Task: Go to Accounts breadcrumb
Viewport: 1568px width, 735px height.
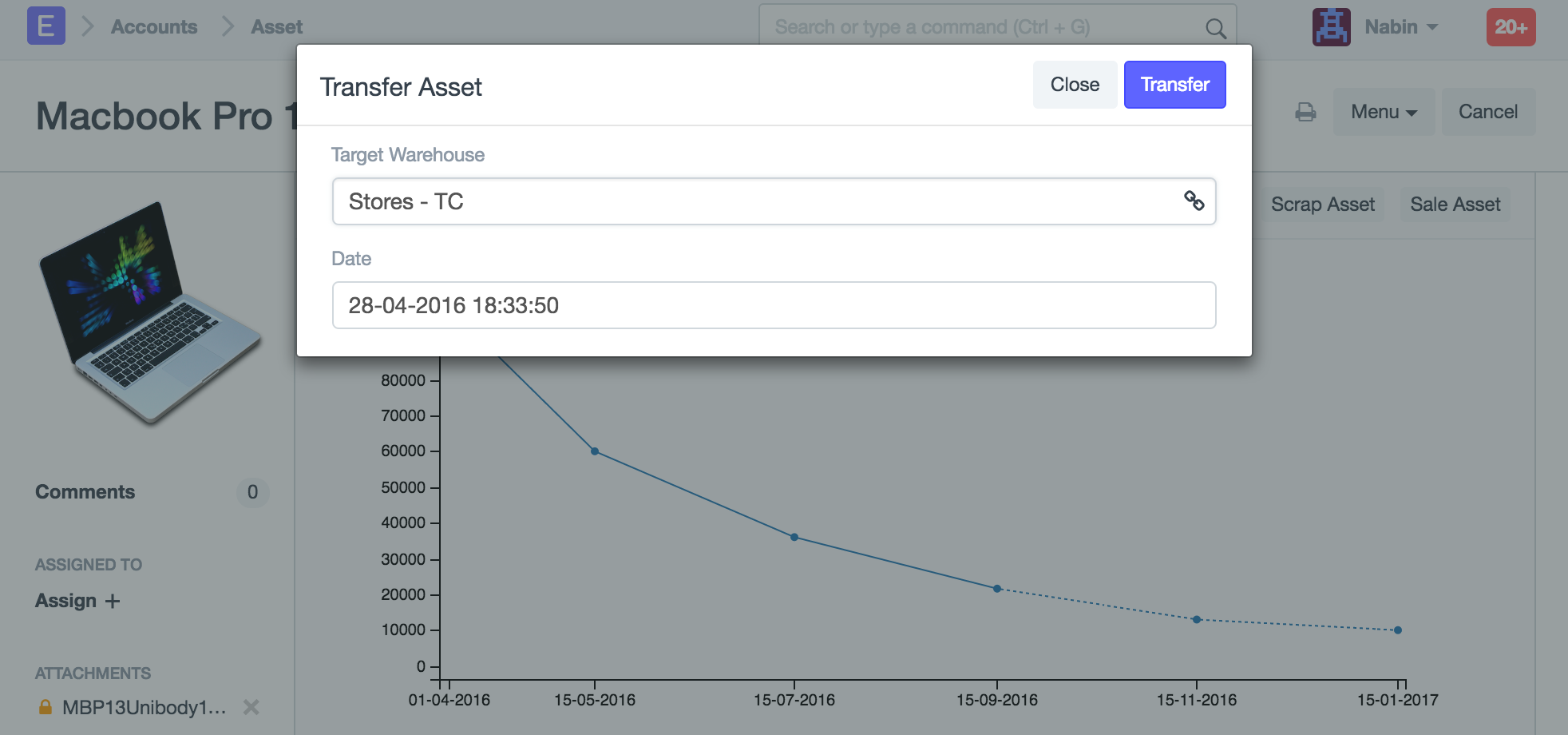Action: (x=153, y=27)
